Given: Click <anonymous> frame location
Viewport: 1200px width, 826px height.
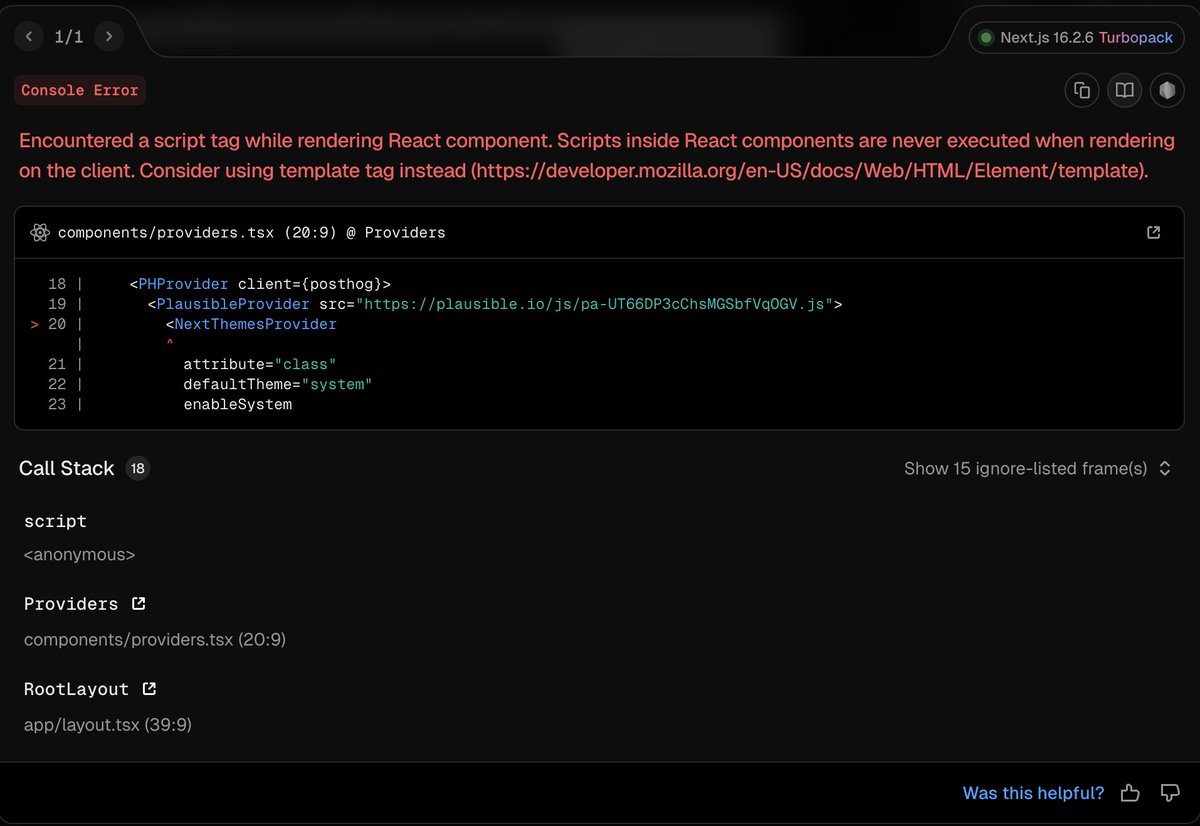Looking at the screenshot, I should 79,554.
